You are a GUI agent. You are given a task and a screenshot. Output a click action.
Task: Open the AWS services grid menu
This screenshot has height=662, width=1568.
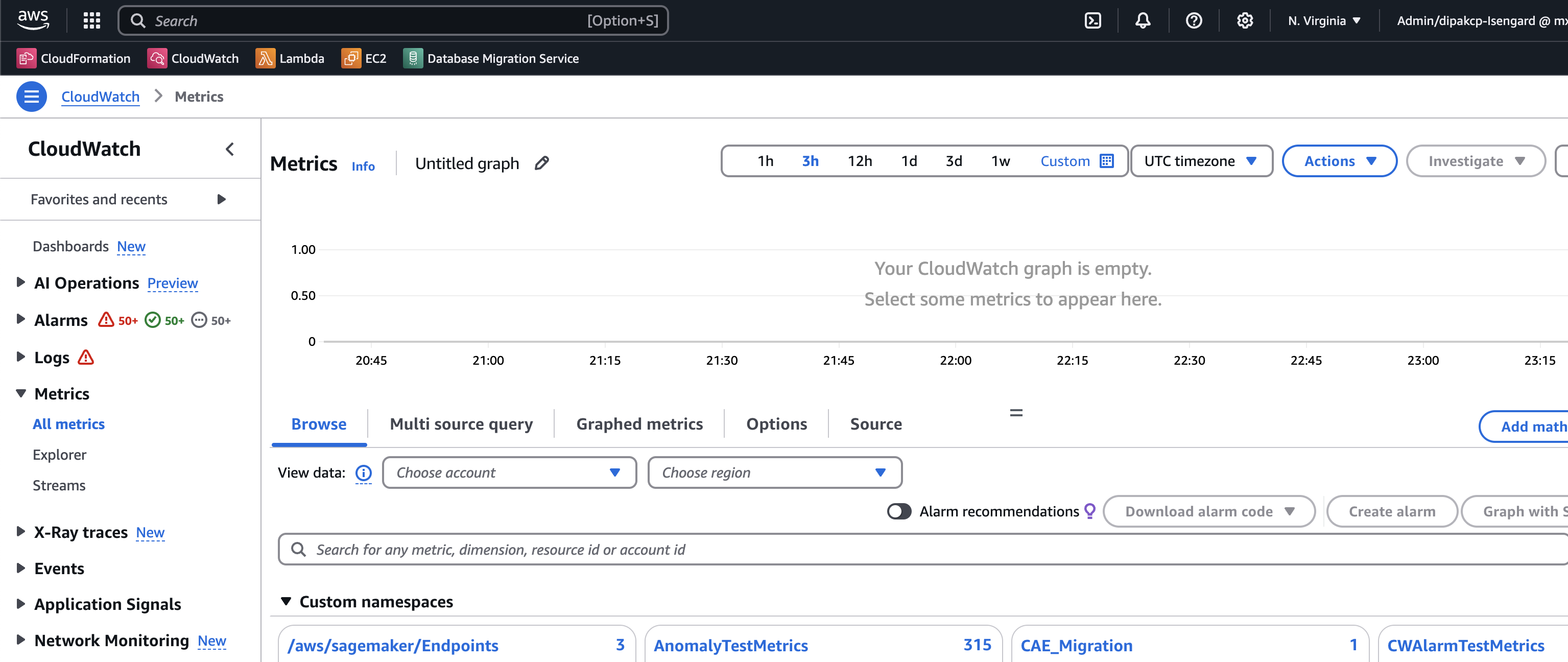92,21
